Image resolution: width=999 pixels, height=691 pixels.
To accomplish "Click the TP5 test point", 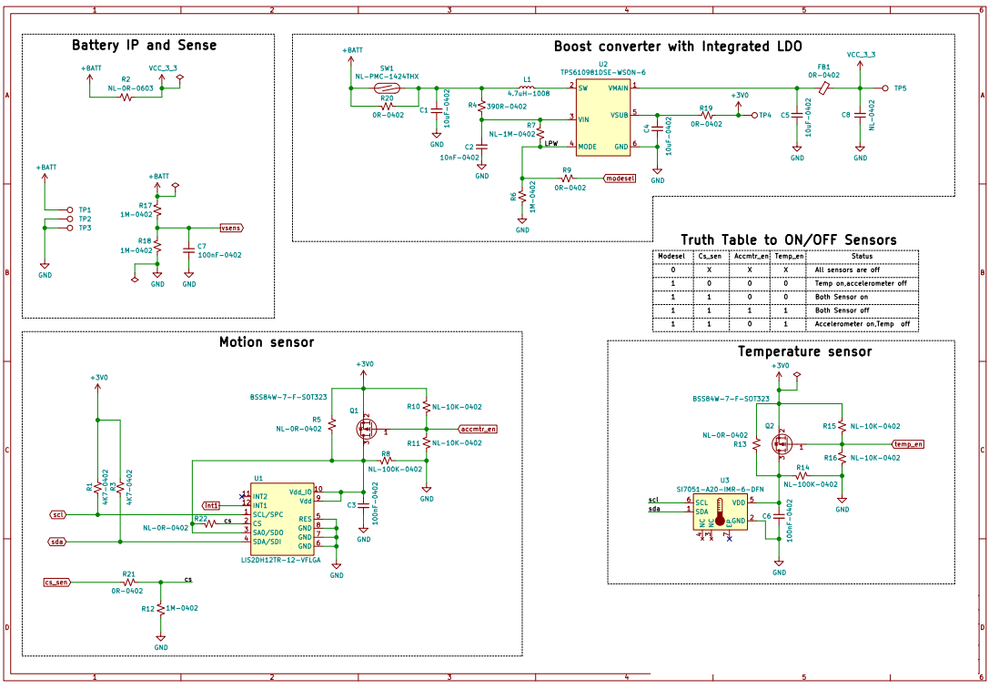I will (885, 88).
